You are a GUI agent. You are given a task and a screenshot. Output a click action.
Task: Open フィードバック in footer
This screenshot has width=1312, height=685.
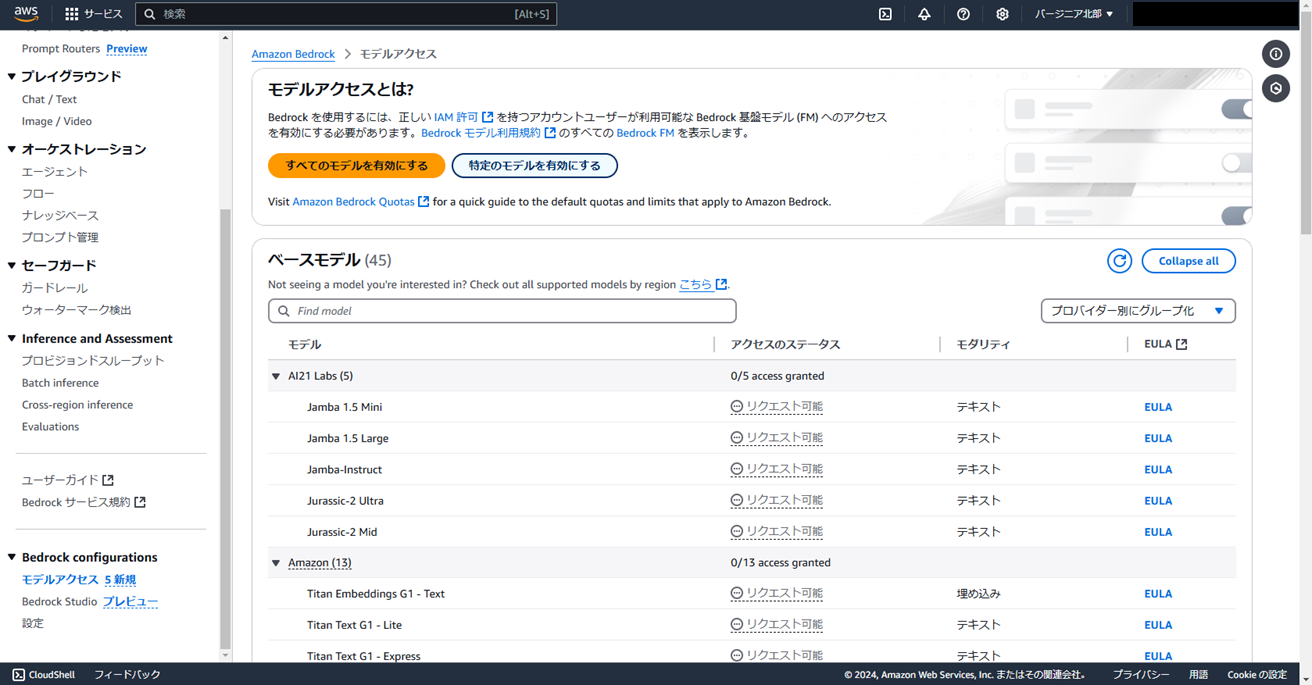coord(127,675)
